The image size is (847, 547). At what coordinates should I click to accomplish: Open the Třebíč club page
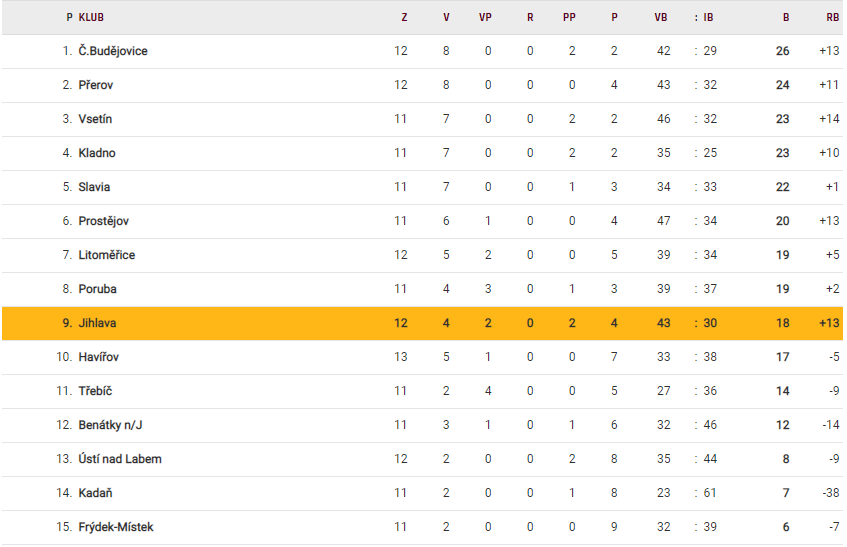tap(95, 391)
